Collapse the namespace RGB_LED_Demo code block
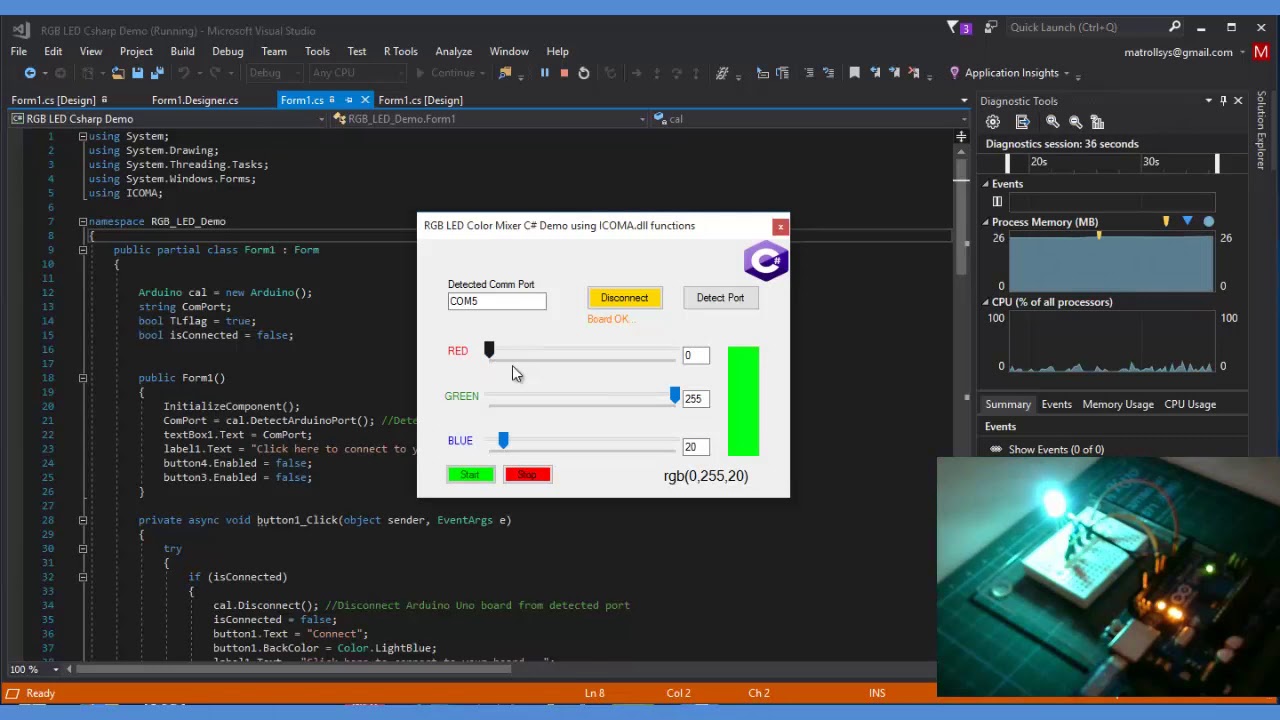 point(83,222)
